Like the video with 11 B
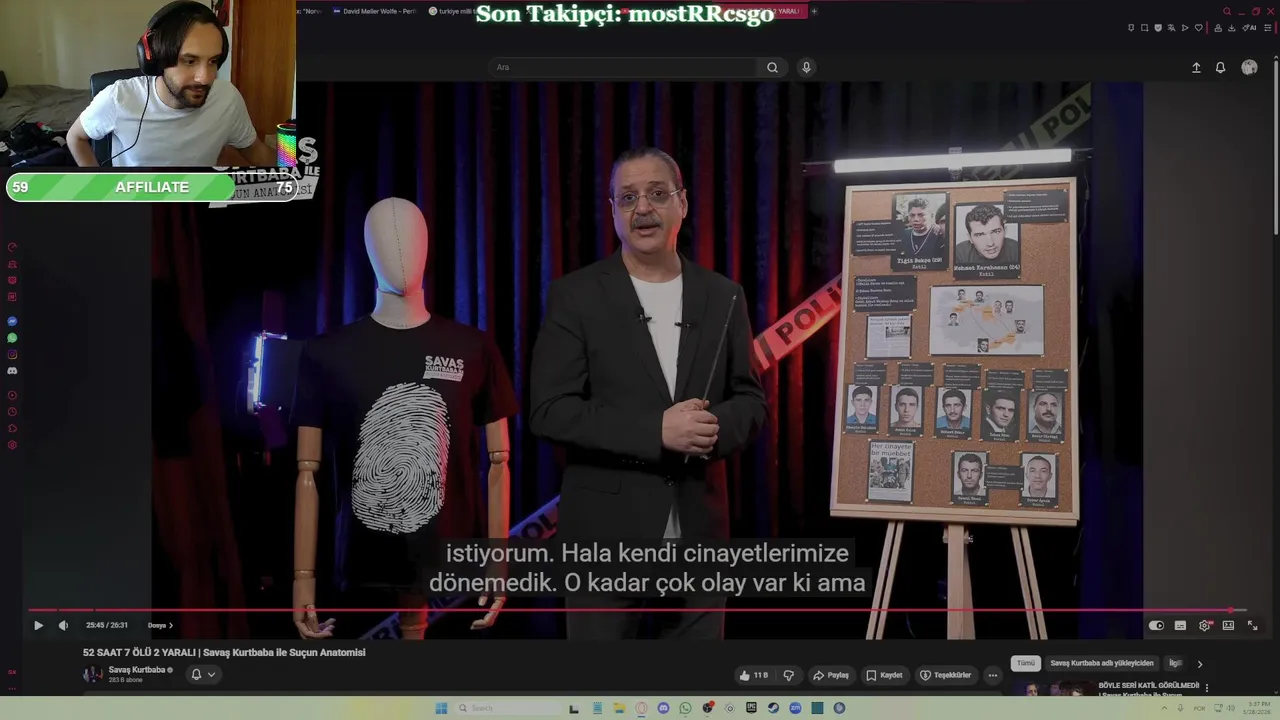 pos(753,675)
